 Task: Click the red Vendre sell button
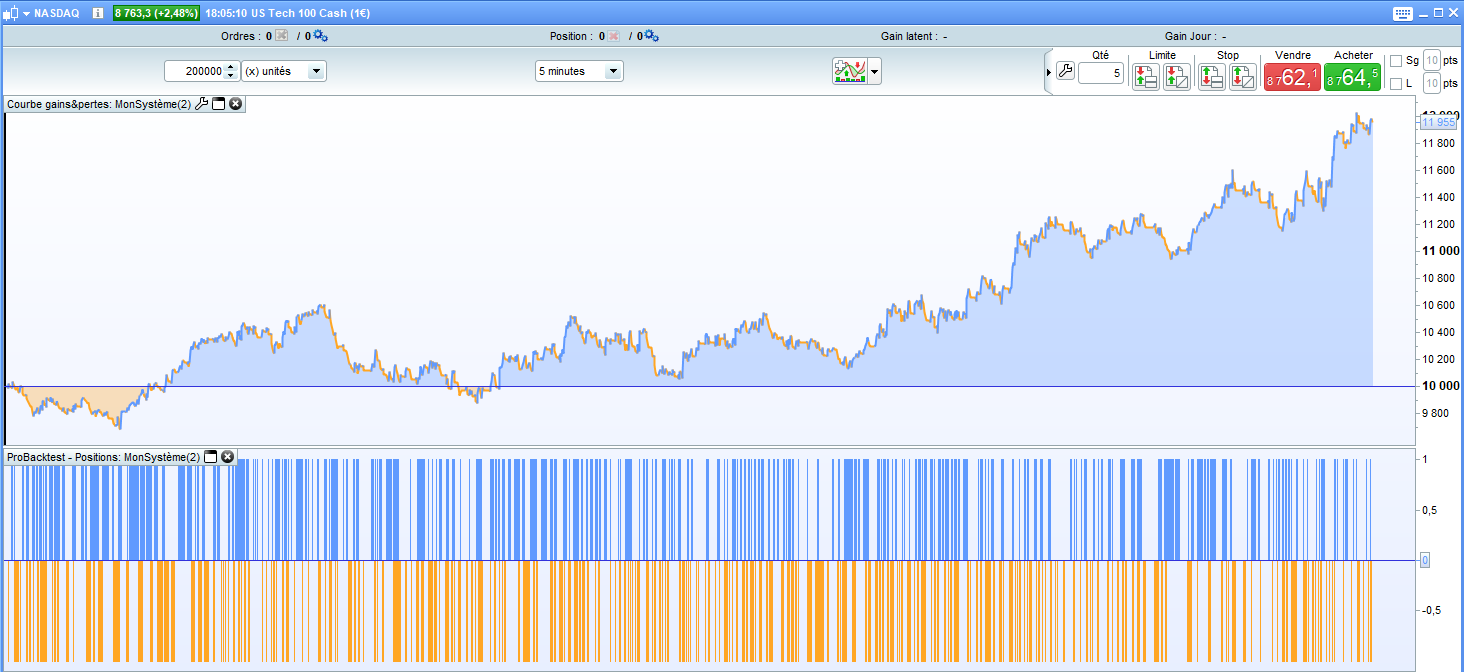pos(1292,77)
